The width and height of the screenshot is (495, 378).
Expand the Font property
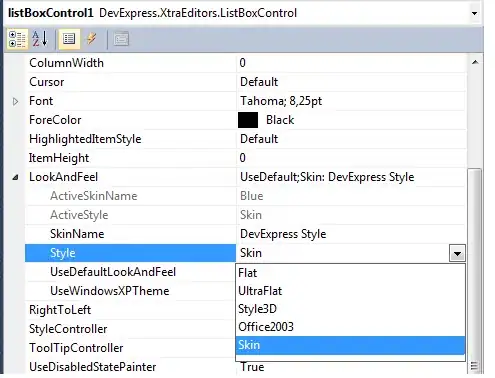click(x=15, y=101)
